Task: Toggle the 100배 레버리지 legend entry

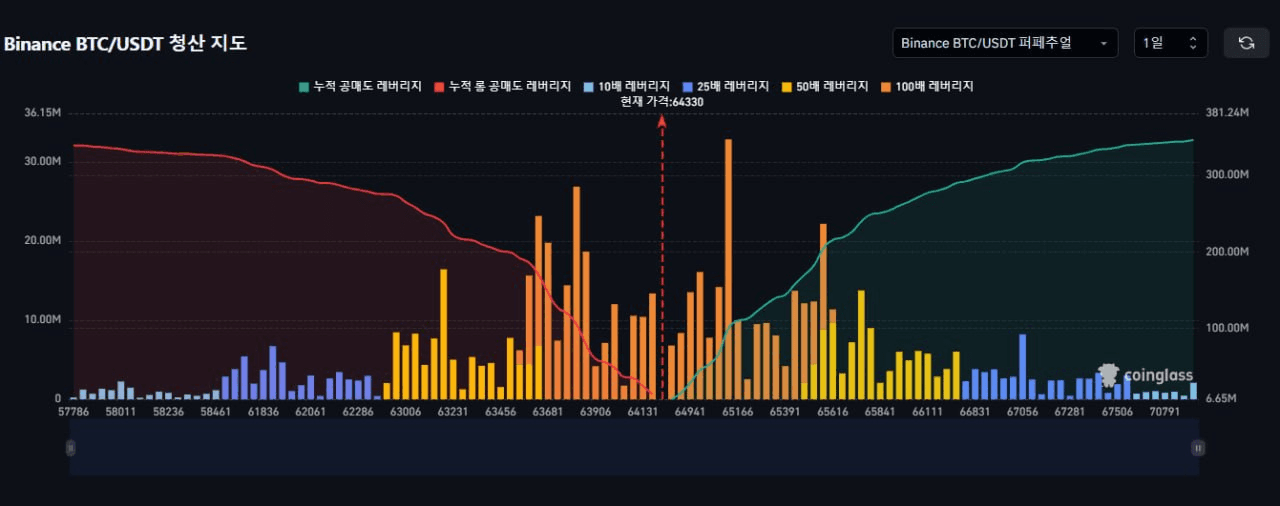Action: (927, 87)
